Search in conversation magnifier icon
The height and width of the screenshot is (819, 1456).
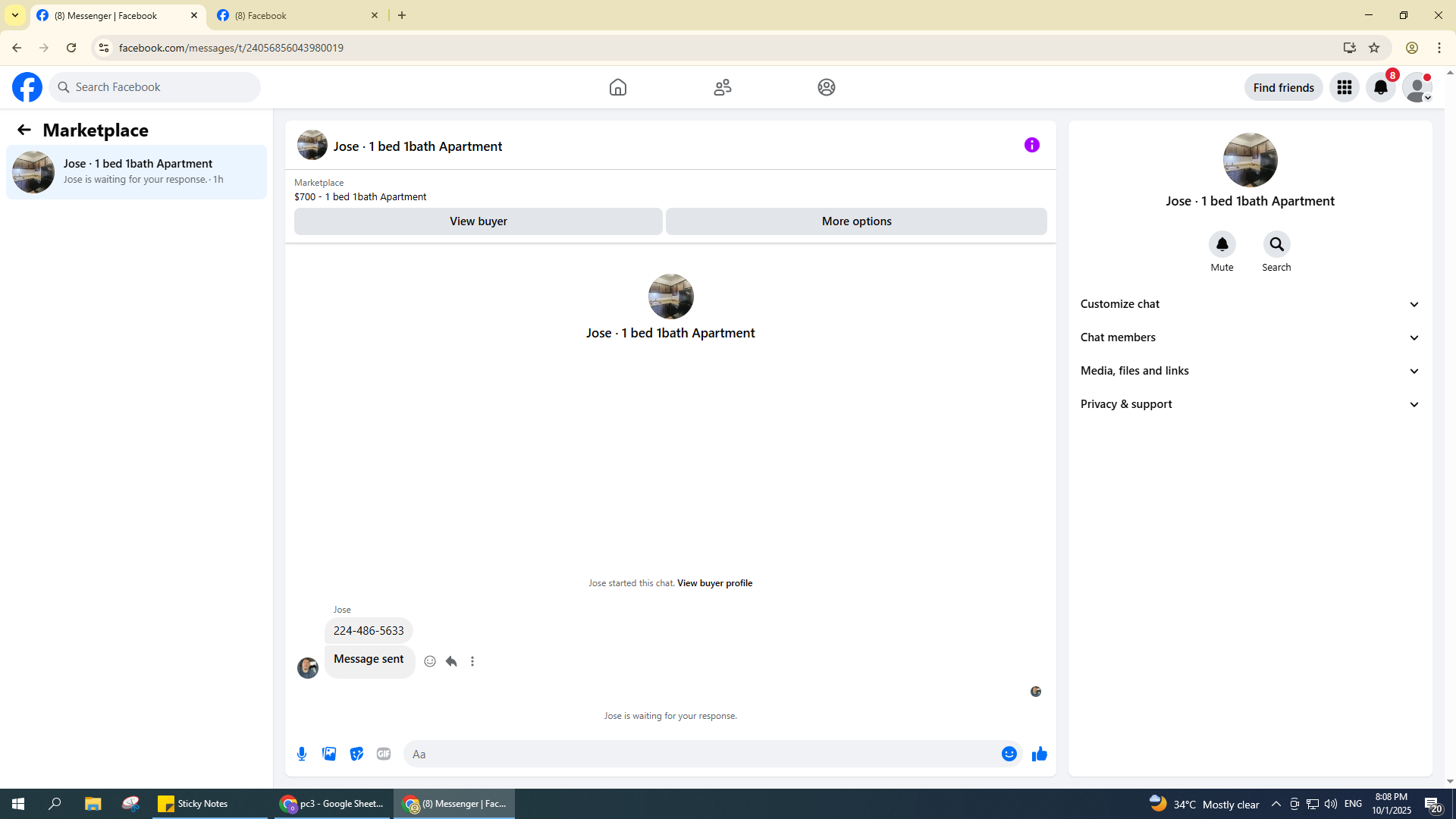click(x=1276, y=244)
